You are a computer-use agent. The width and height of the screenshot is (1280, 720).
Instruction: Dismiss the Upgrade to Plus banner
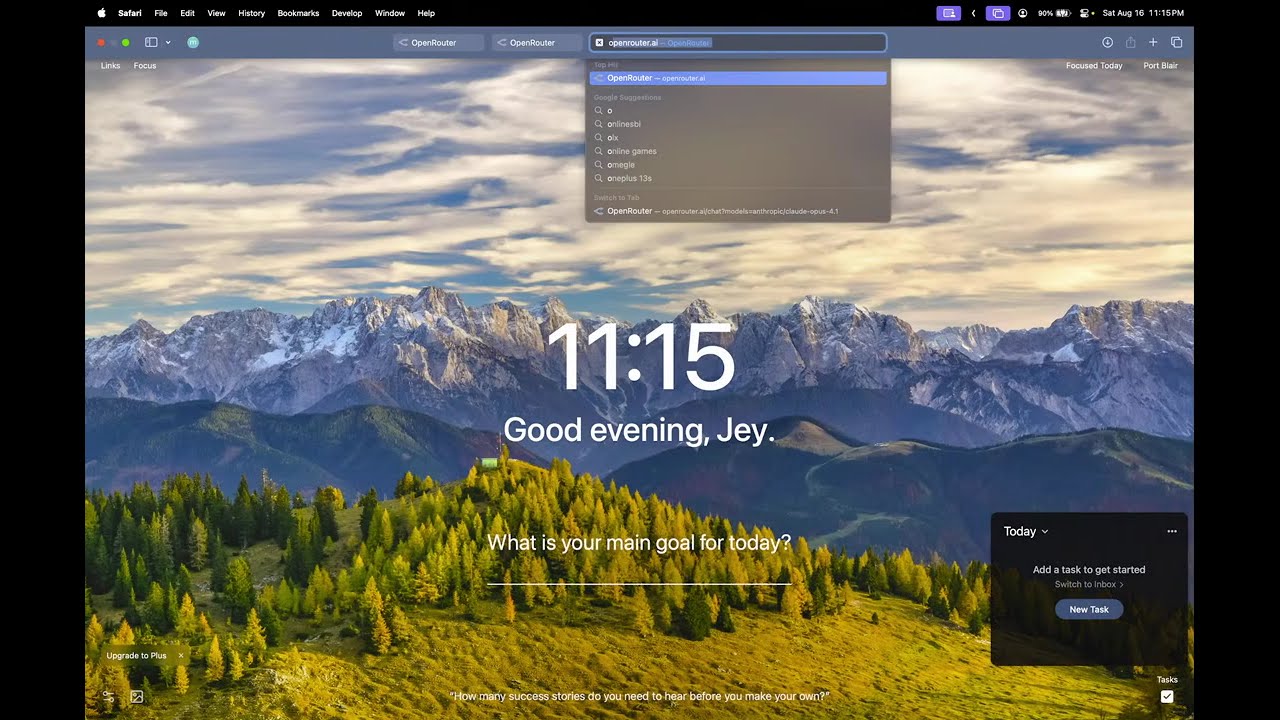(x=181, y=655)
